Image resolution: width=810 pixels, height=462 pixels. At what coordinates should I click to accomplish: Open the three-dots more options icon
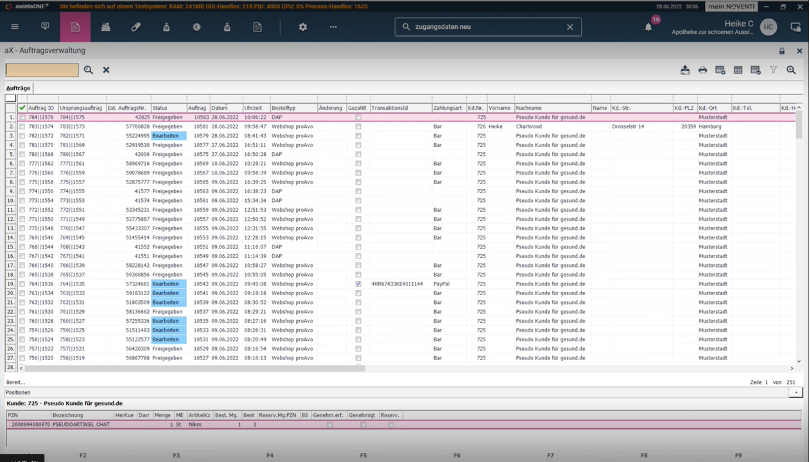point(333,27)
